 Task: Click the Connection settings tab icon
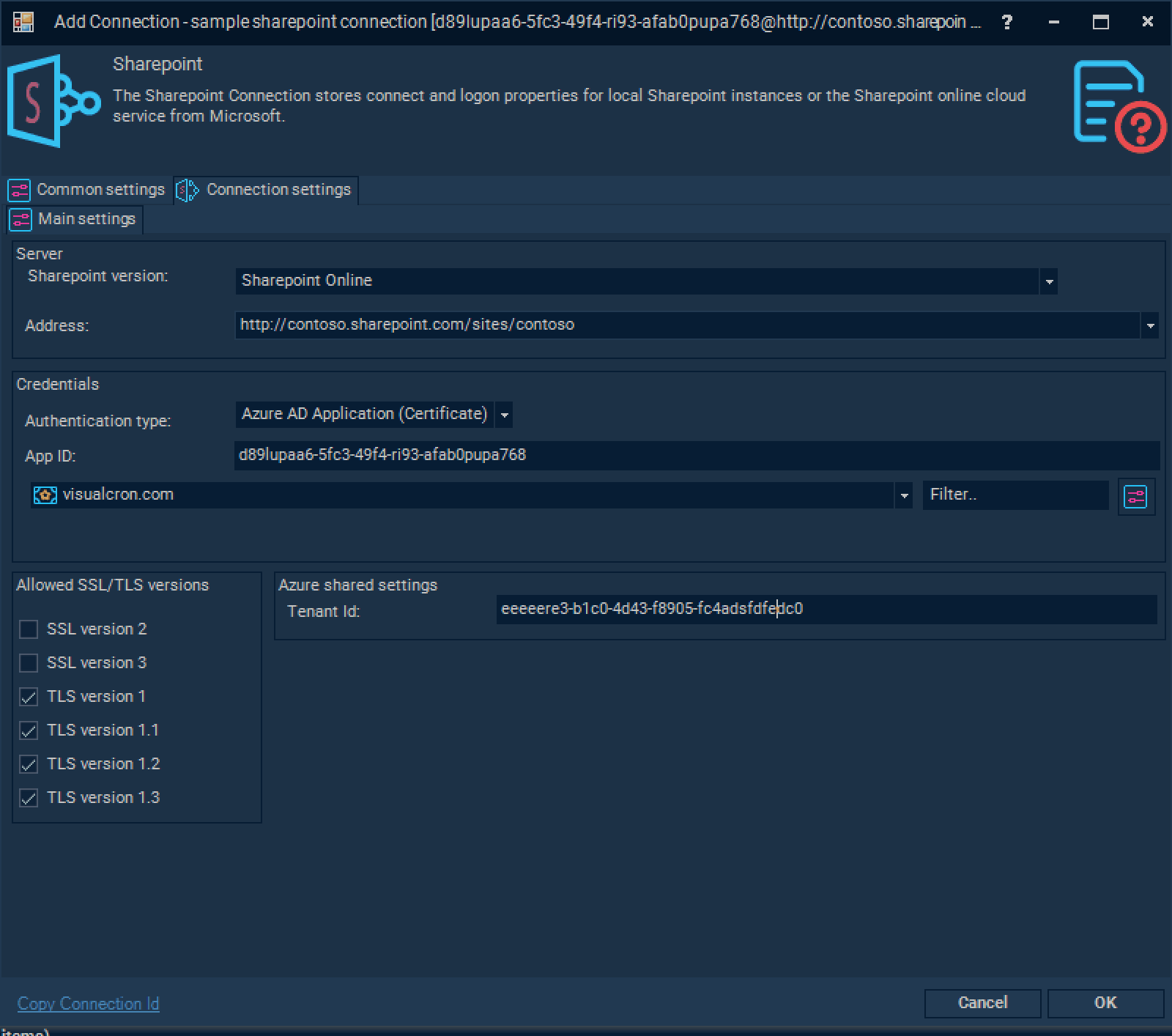pyautogui.click(x=188, y=190)
